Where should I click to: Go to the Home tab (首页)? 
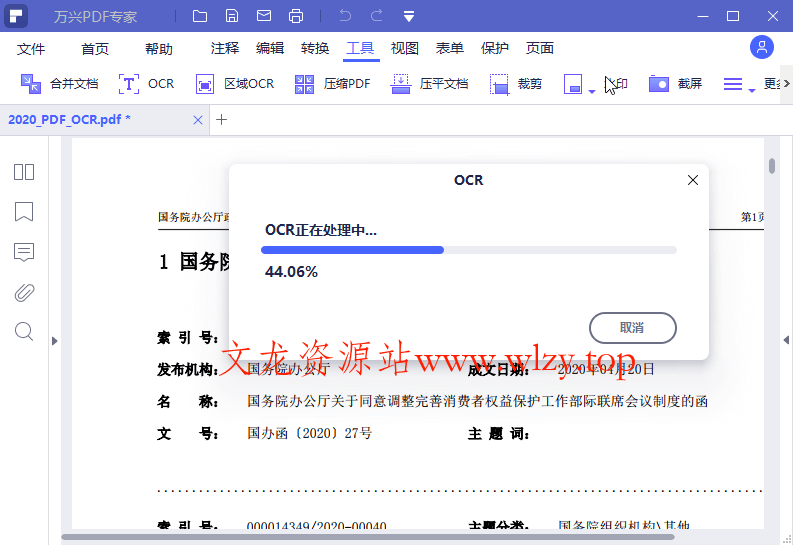[95, 49]
